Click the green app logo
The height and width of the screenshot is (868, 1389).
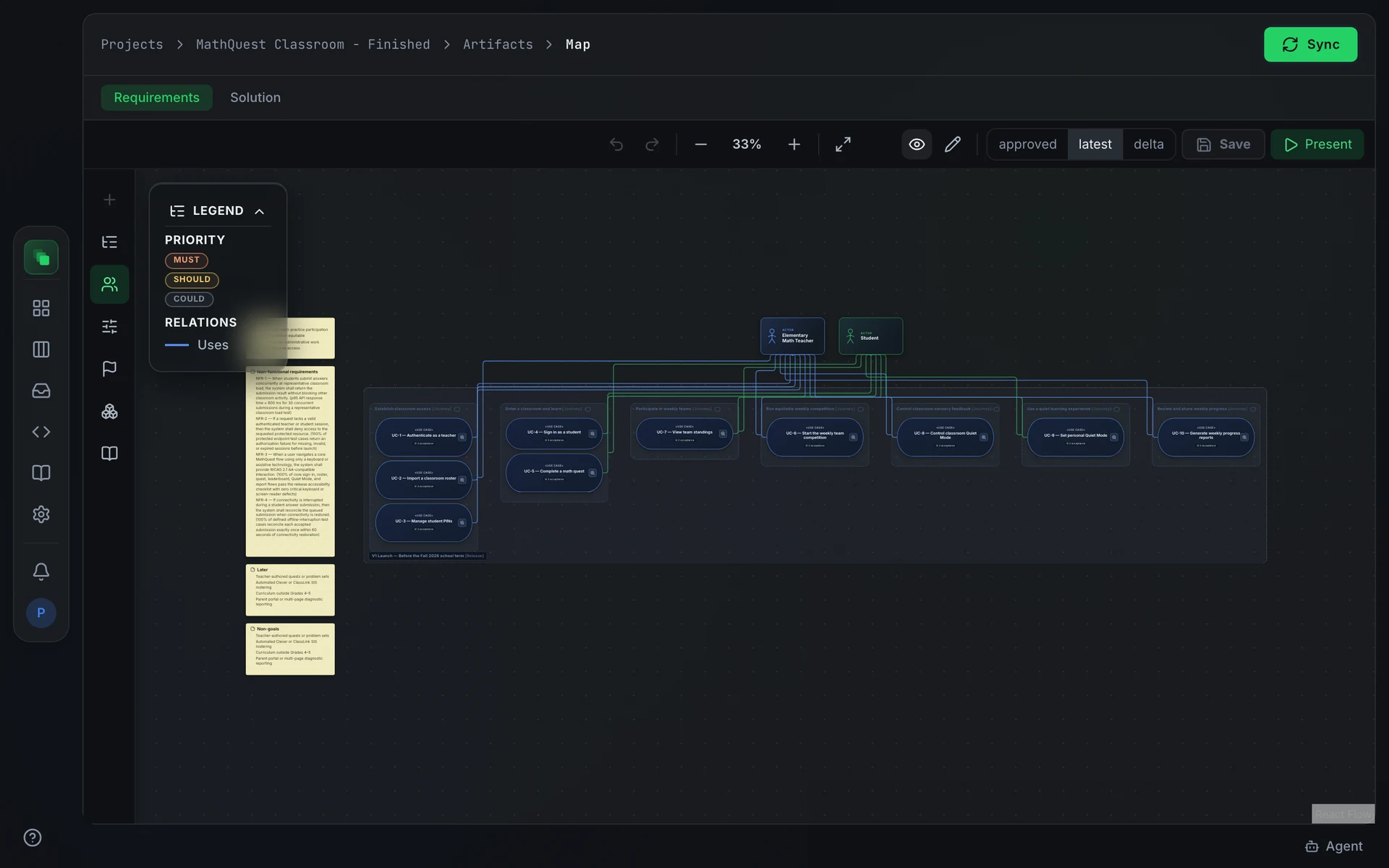(x=41, y=258)
